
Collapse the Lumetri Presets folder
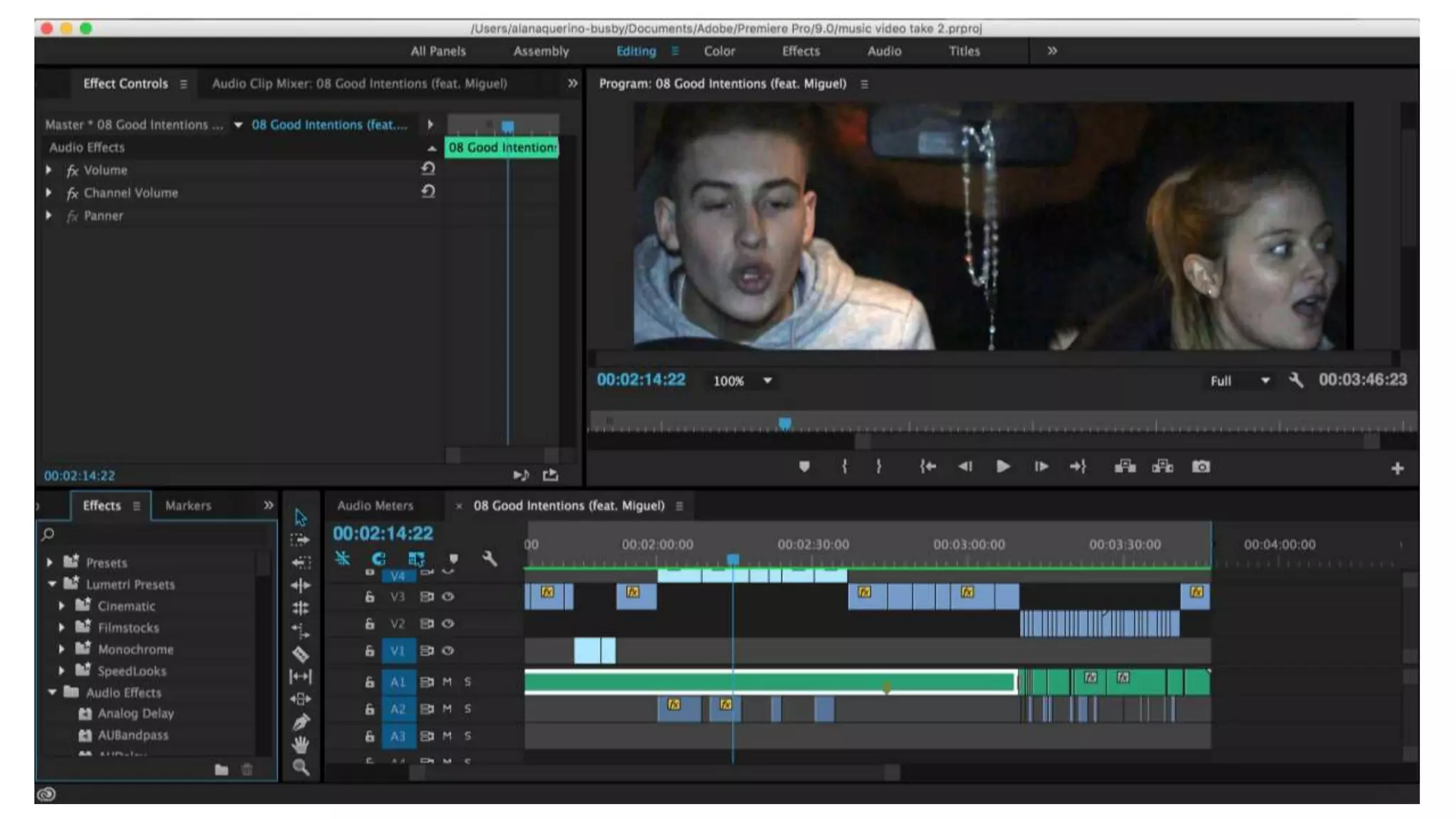(x=52, y=584)
